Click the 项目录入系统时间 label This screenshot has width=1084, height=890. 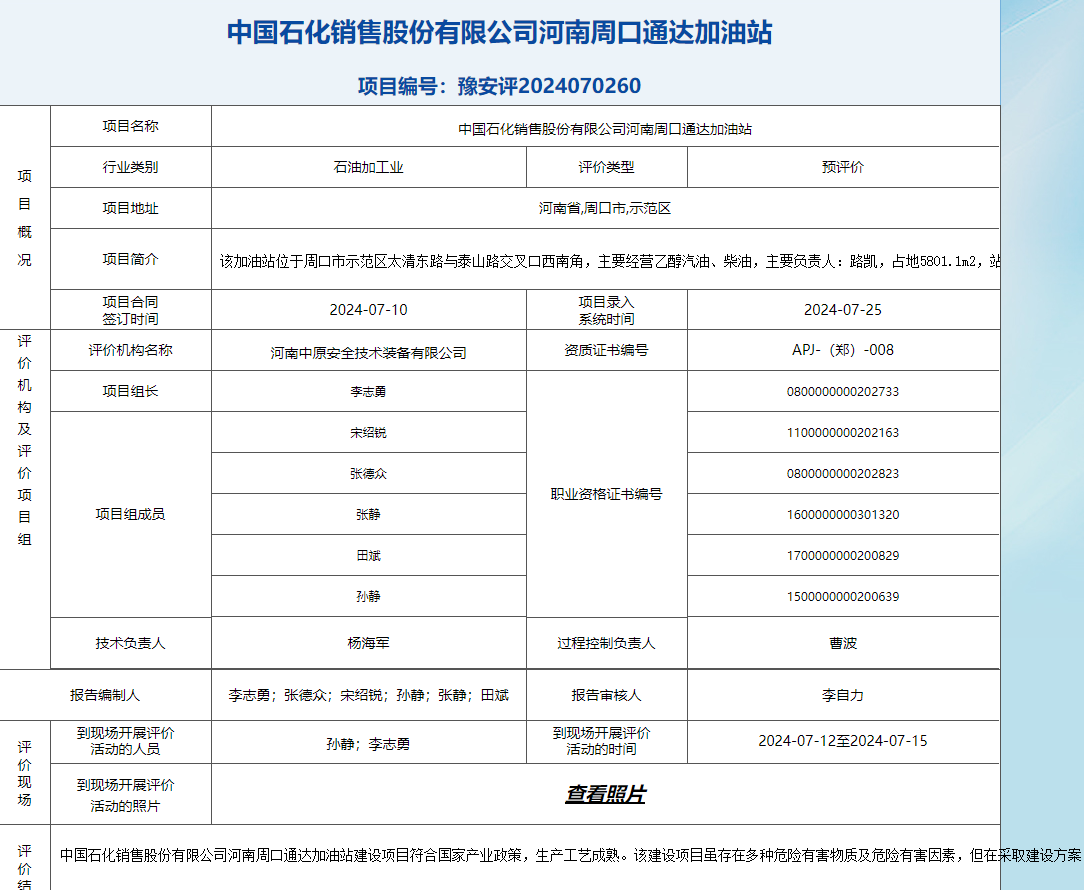(606, 310)
